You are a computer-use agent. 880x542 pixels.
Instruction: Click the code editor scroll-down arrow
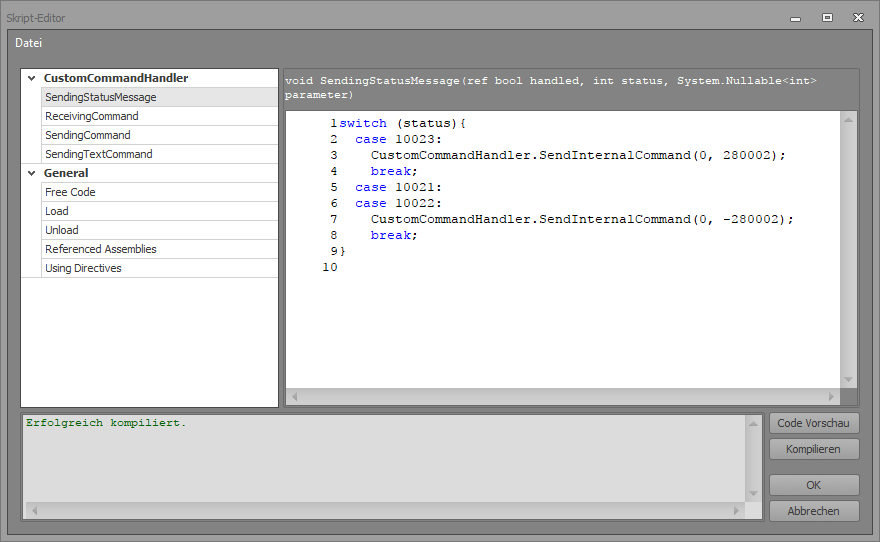point(848,380)
